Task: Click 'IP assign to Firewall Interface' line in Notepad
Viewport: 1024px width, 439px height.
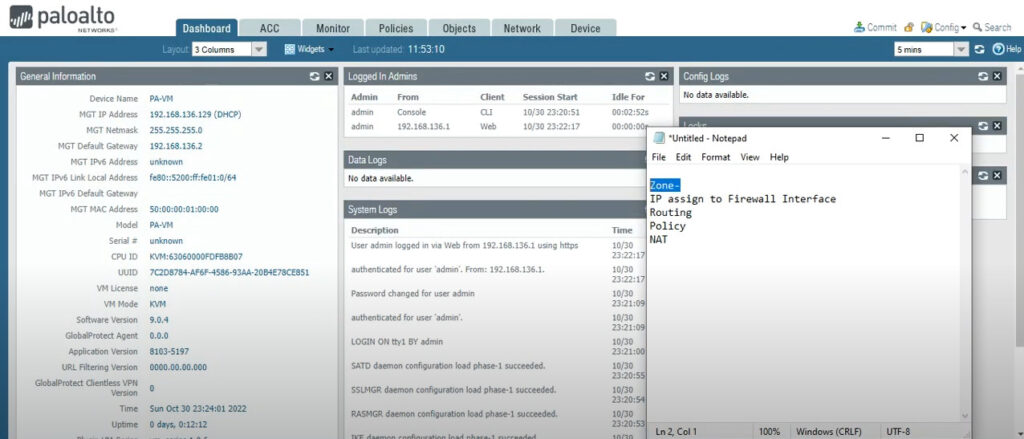Action: (743, 199)
